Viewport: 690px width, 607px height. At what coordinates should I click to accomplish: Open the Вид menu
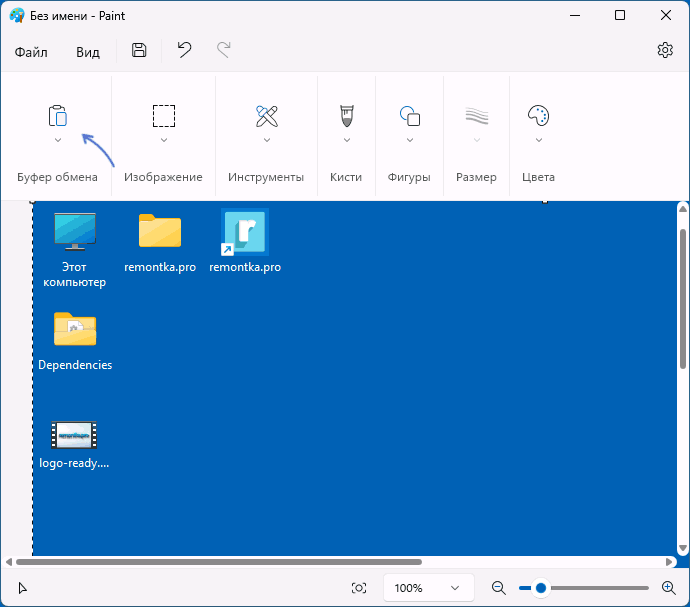(x=88, y=52)
